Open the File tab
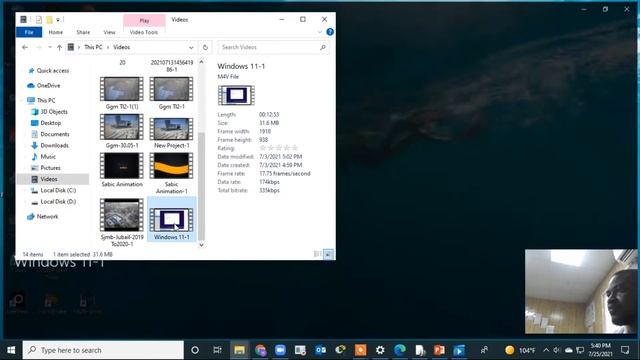Viewport: 640px width, 360px height. coord(29,32)
